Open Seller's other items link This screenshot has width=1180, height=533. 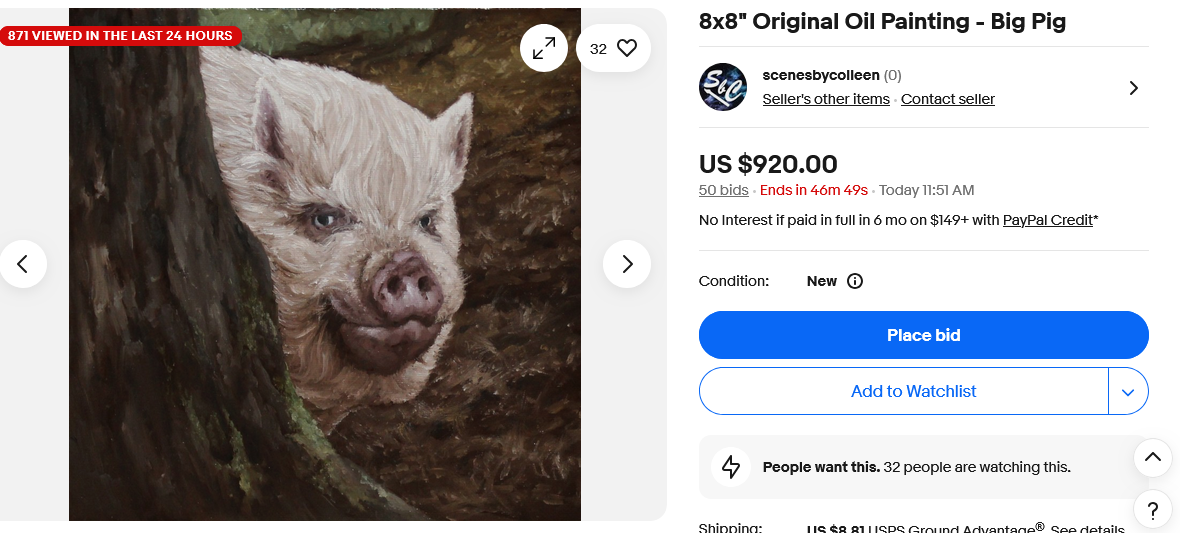(826, 99)
